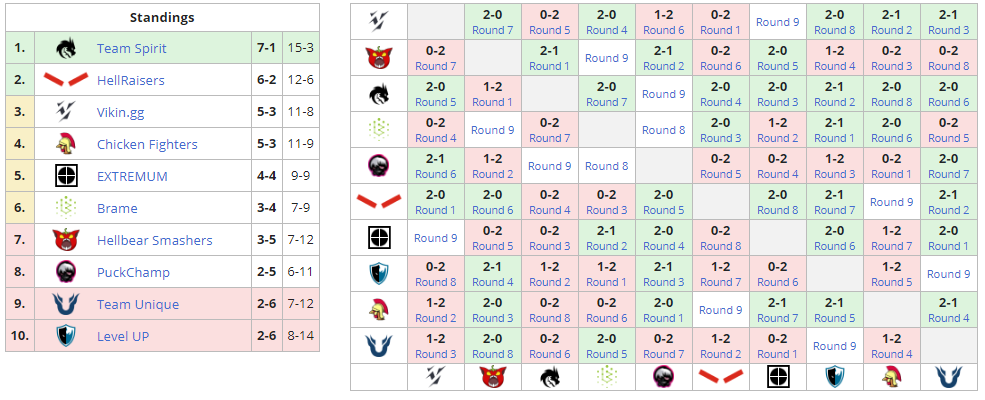Viewport: 985px width, 400px height.
Task: Open the Vikin.gg team name link
Action: click(120, 112)
